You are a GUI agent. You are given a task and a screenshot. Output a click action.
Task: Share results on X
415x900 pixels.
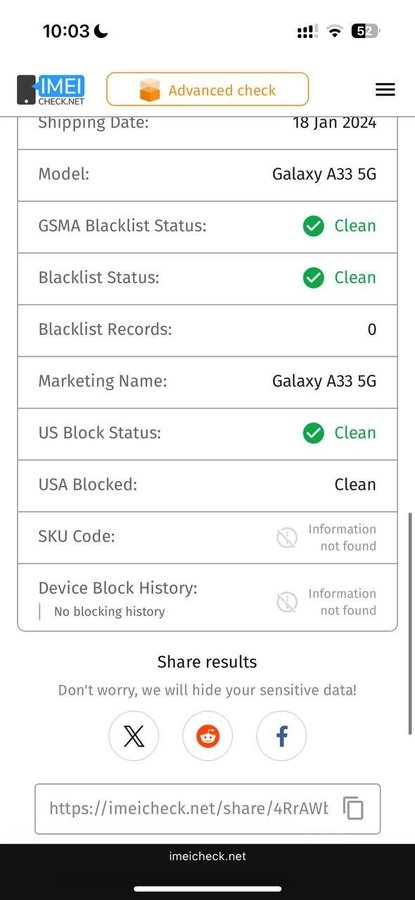click(134, 736)
